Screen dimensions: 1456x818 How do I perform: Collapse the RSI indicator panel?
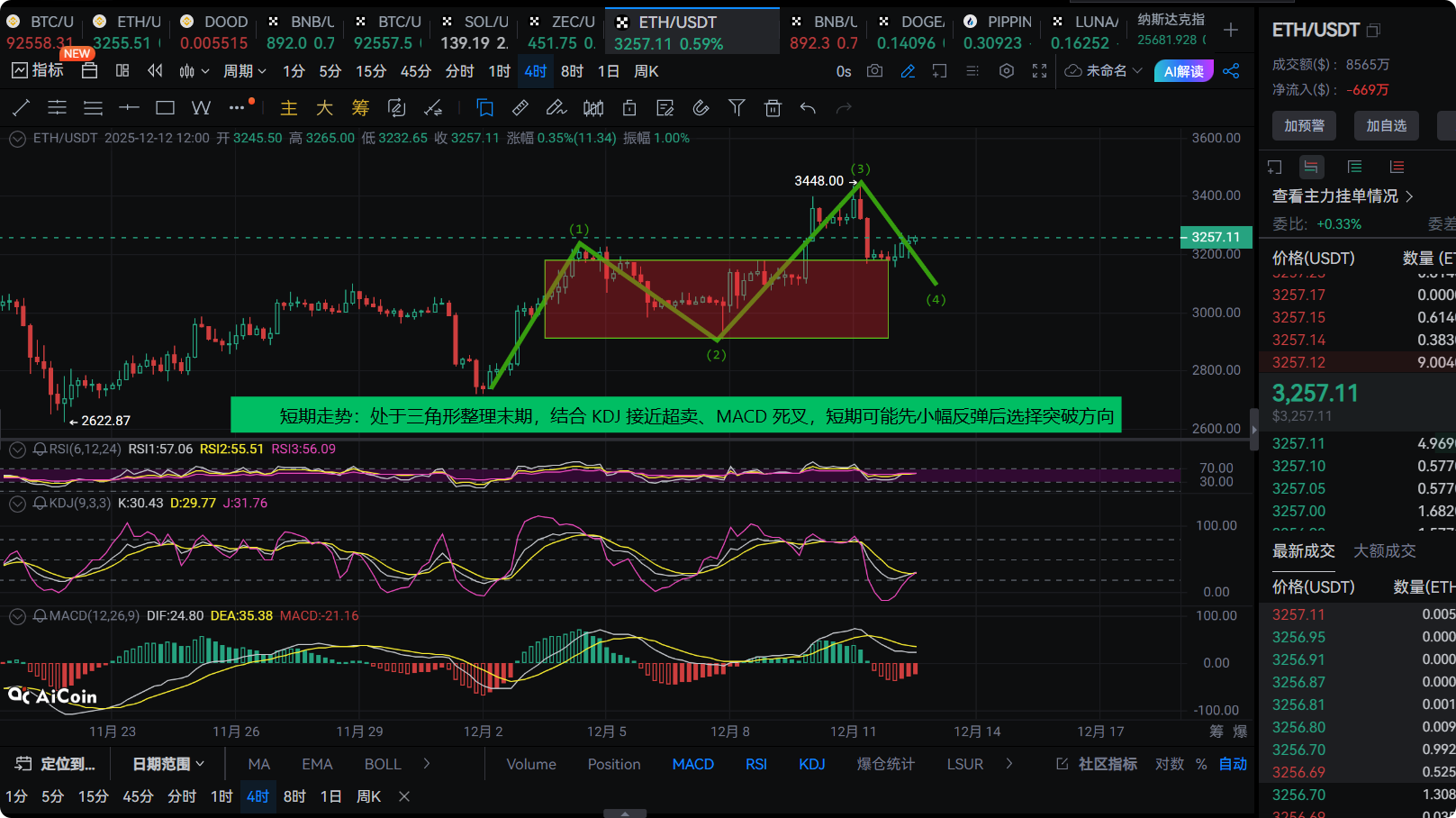[x=17, y=449]
